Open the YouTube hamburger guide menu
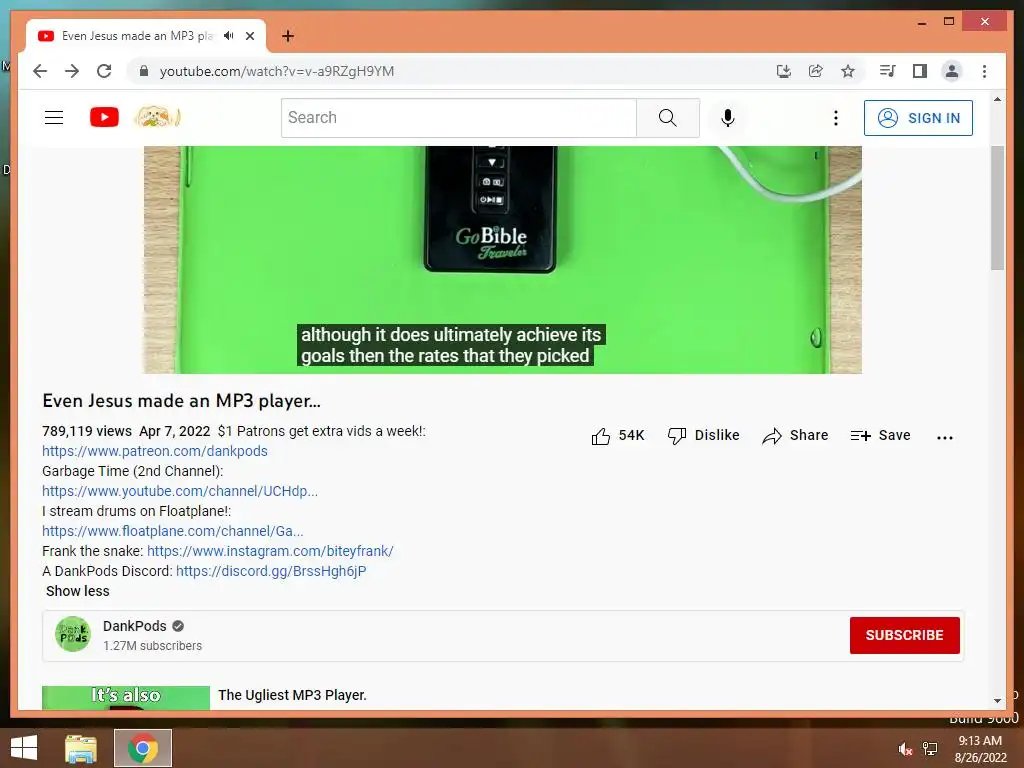1024x768 pixels. coord(54,118)
